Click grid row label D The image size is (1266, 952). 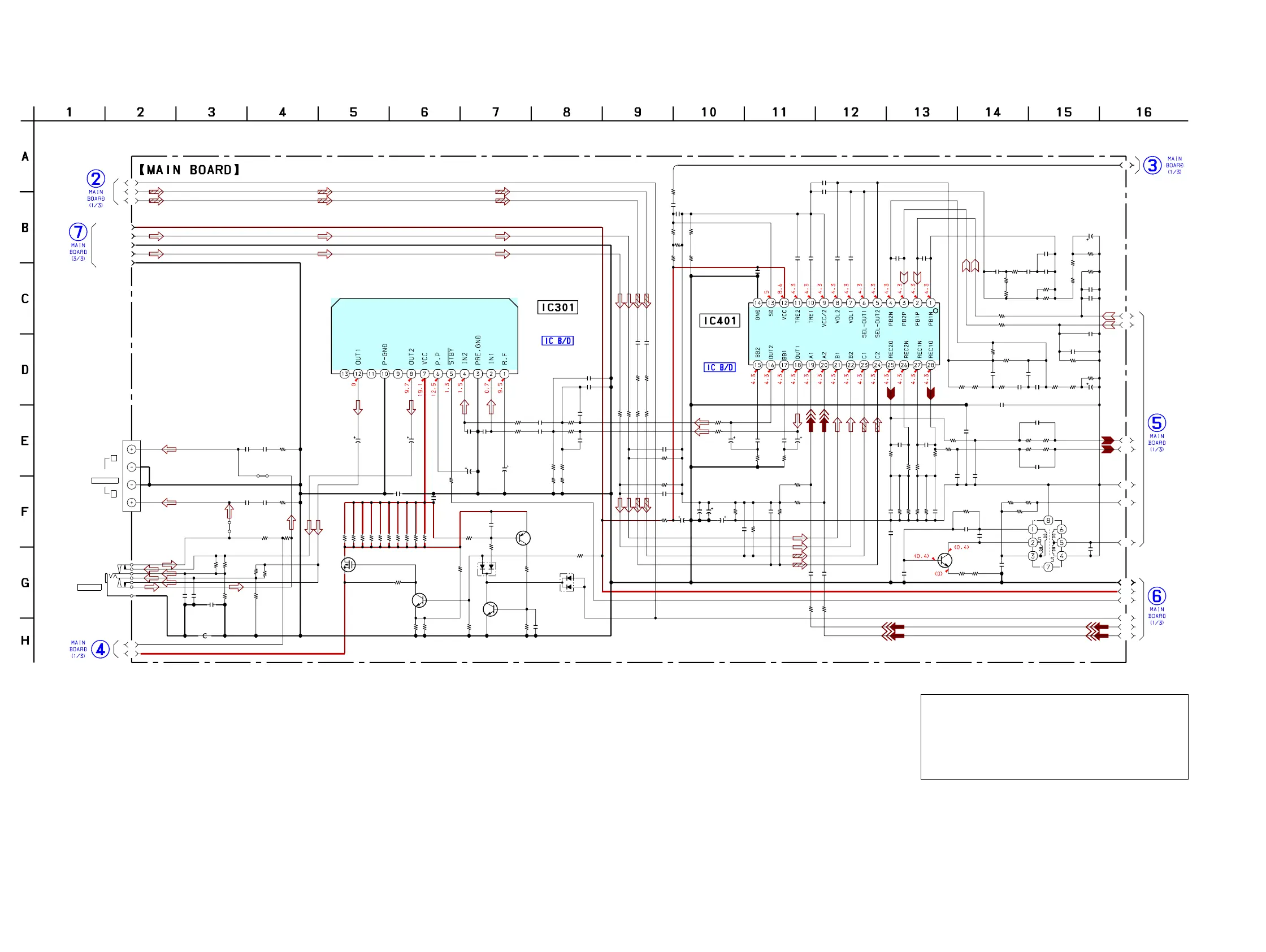25,370
